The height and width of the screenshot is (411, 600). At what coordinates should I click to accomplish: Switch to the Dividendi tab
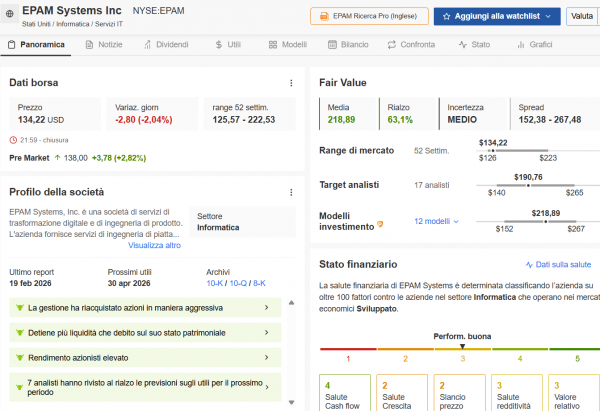[x=165, y=45]
